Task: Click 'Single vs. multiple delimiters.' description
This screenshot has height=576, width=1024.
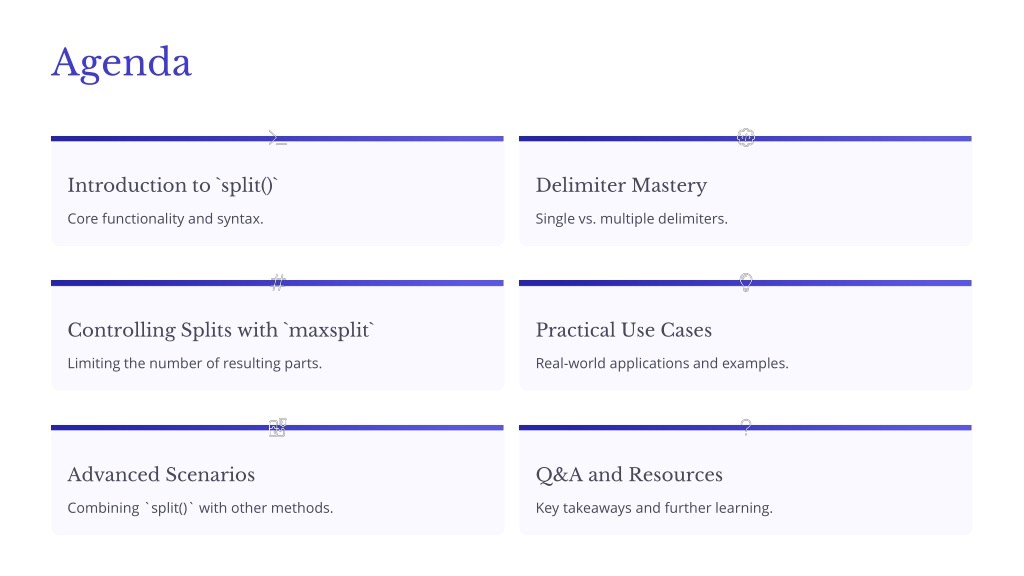Action: (x=632, y=219)
